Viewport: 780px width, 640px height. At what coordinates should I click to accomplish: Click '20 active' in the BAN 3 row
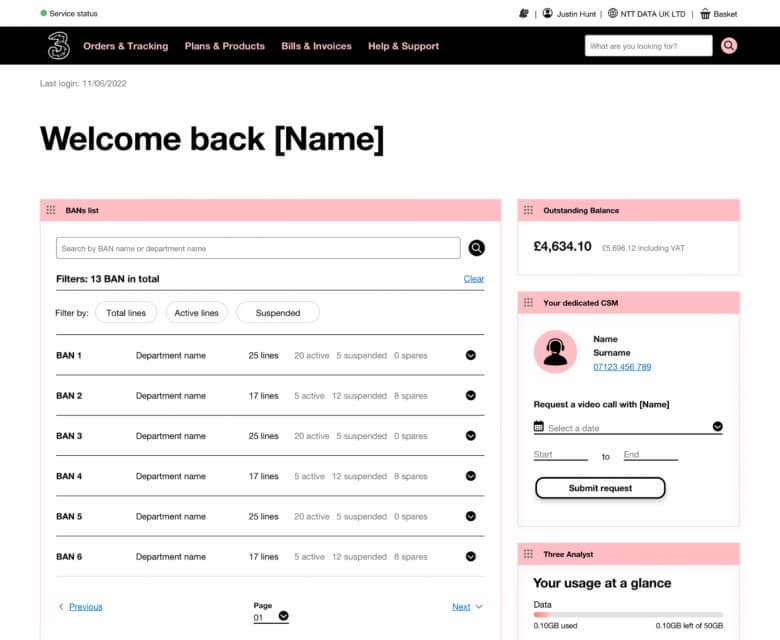click(311, 436)
